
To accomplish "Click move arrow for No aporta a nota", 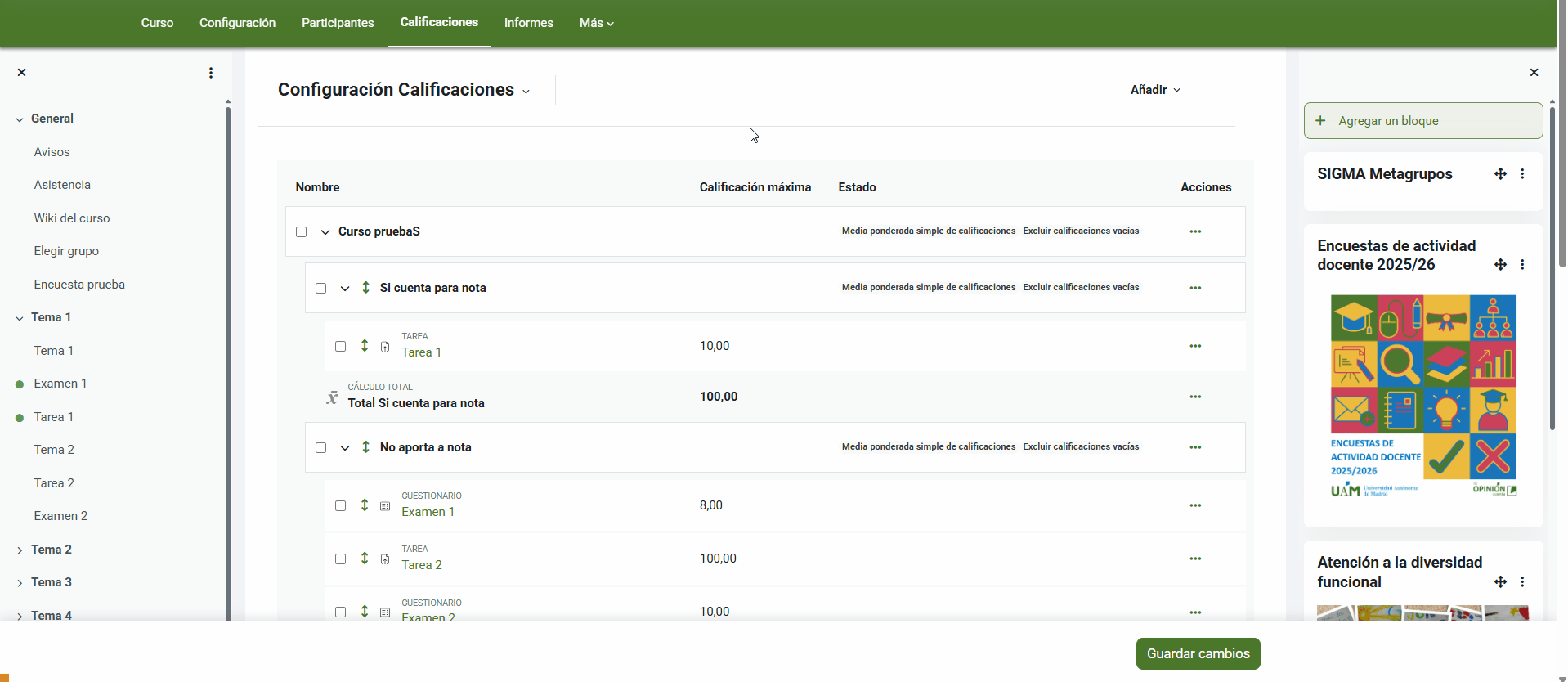I will (x=365, y=447).
